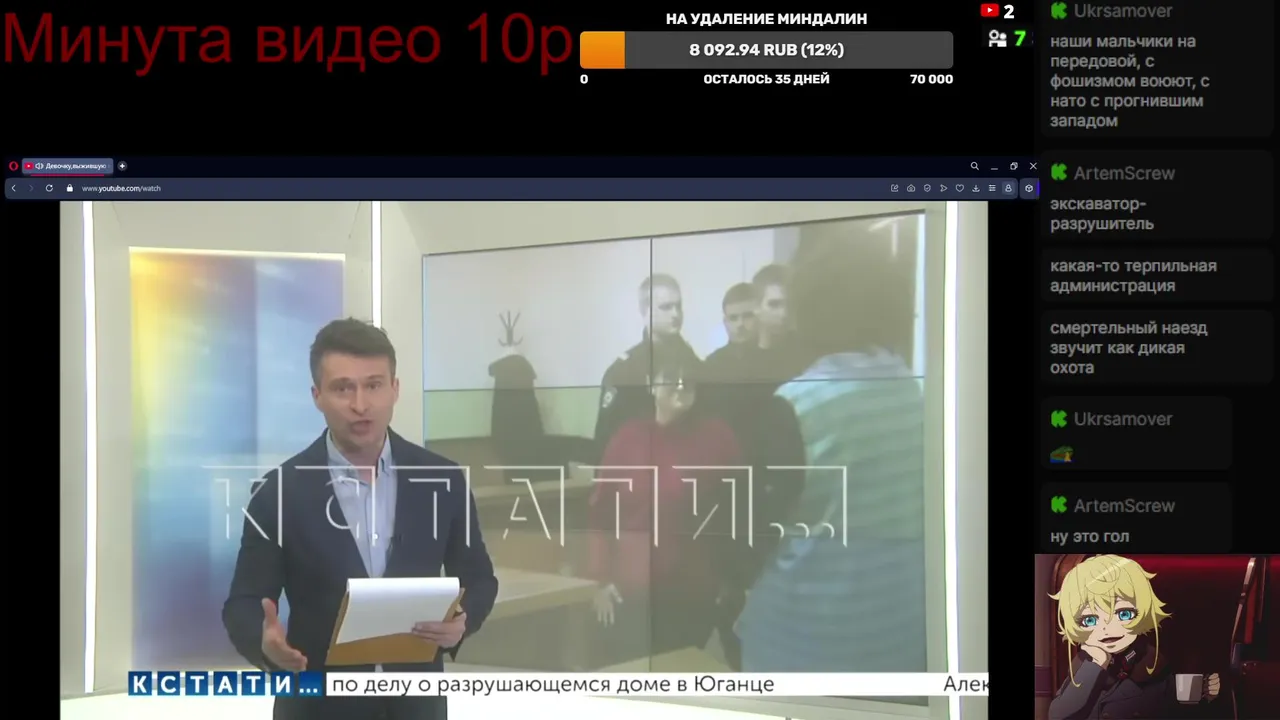Click chat message "экскаватор-разрушитель"
The image size is (1280, 720).
(x=1102, y=214)
